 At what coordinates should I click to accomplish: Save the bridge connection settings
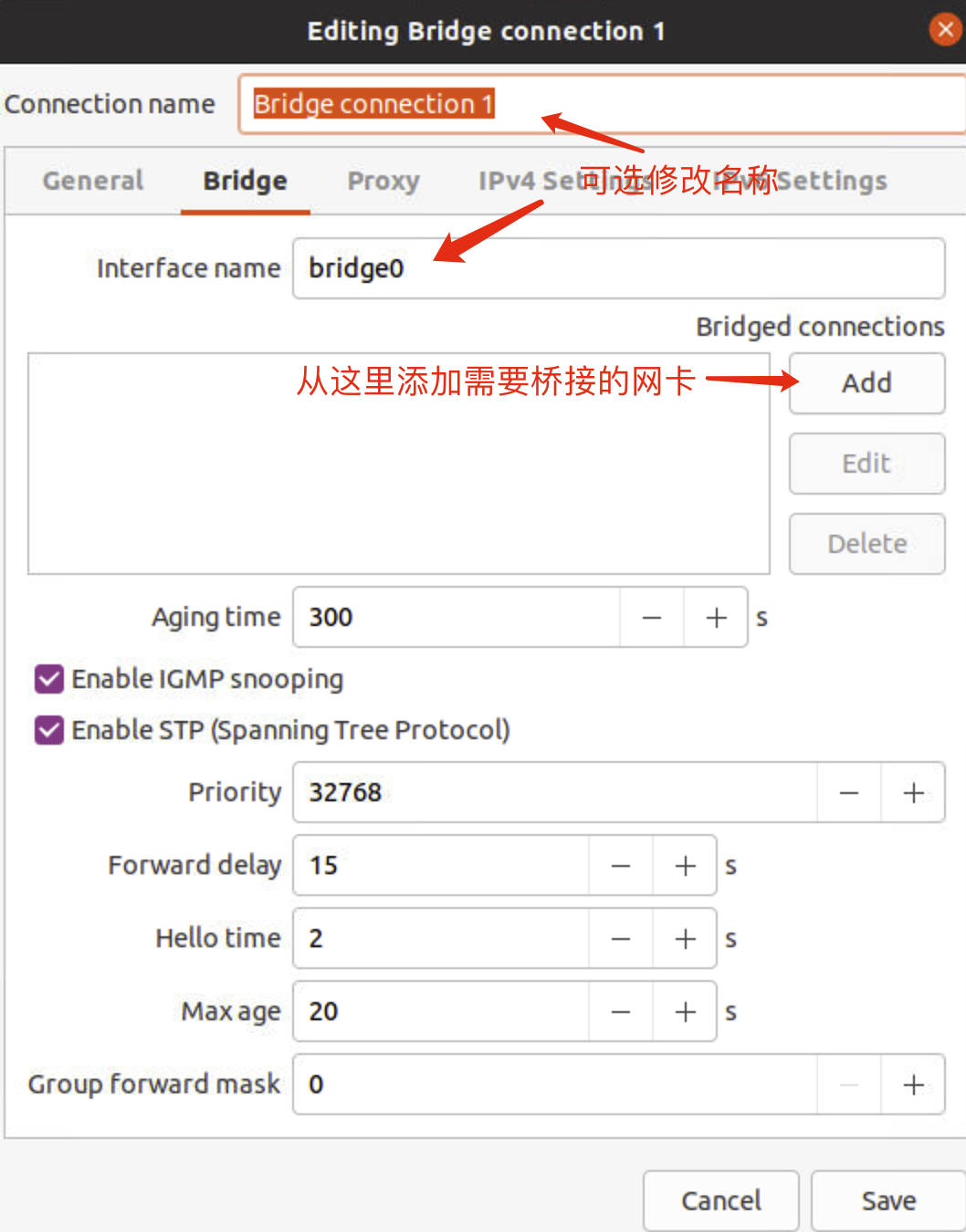coord(888,1201)
